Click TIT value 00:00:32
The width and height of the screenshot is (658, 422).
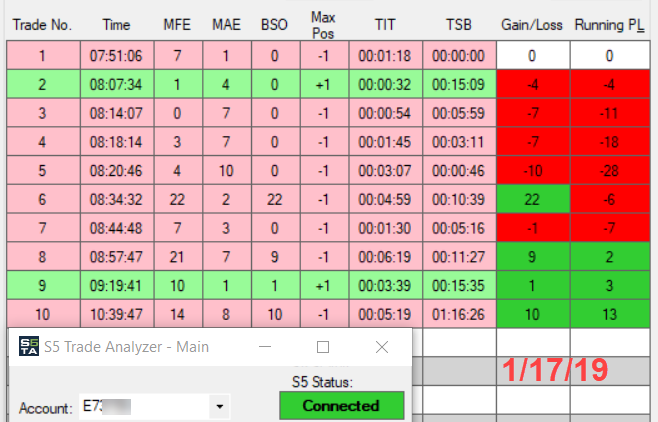[386, 84]
